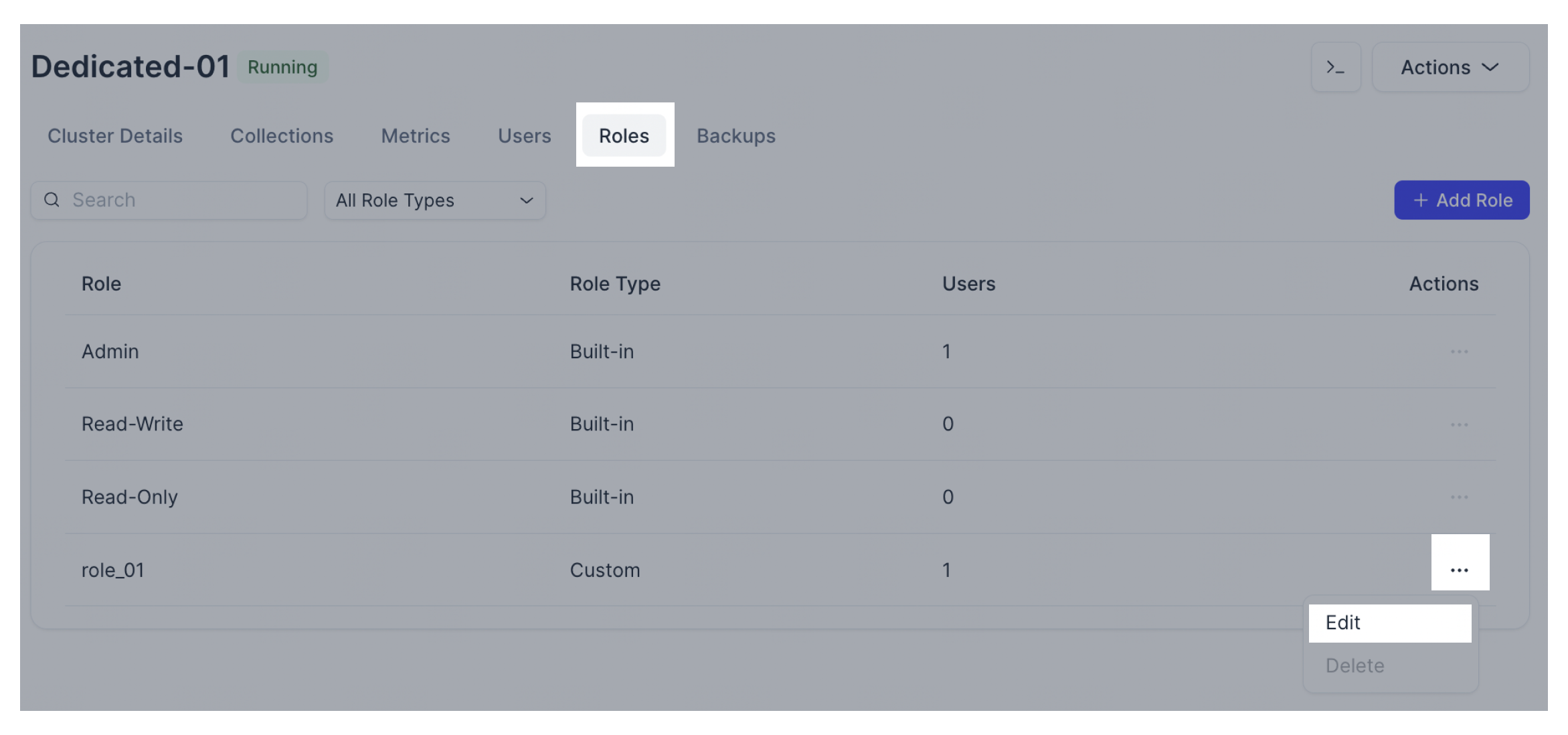Click the plus icon on Add Role
Image resolution: width=1568 pixels, height=735 pixels.
pyautogui.click(x=1420, y=199)
